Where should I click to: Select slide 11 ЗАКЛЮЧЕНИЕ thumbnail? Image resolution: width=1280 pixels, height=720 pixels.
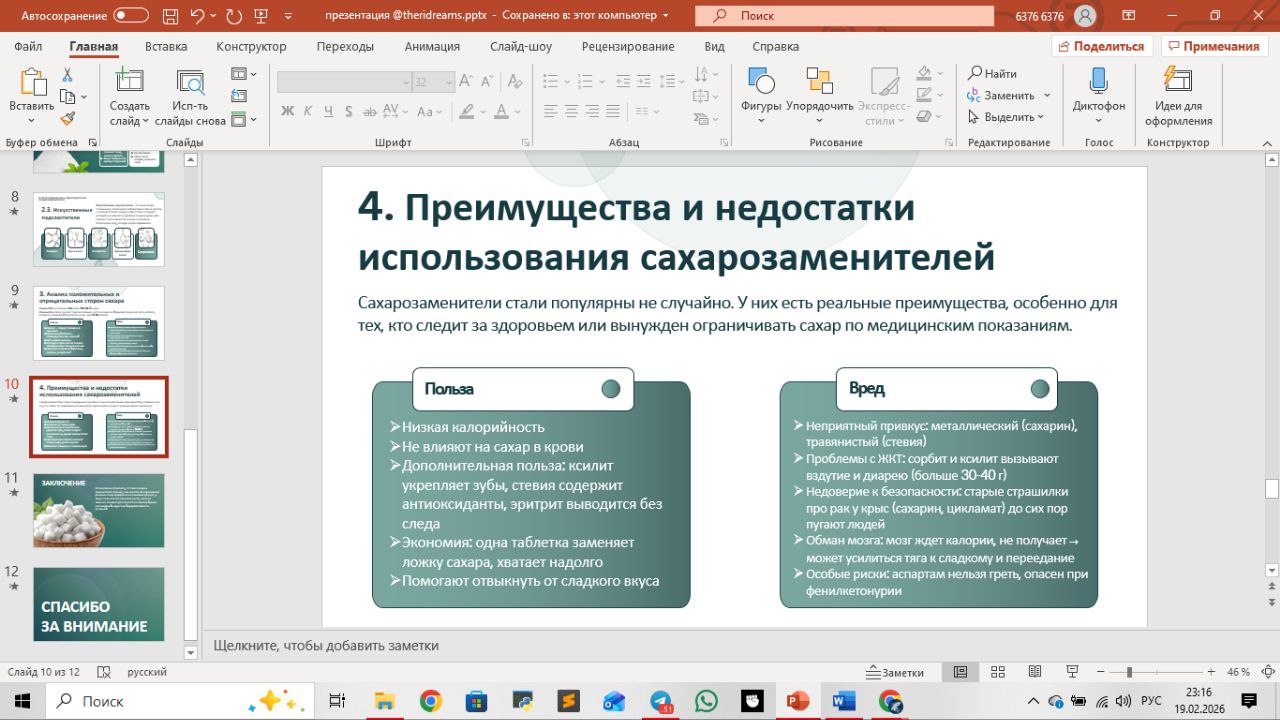(98, 510)
